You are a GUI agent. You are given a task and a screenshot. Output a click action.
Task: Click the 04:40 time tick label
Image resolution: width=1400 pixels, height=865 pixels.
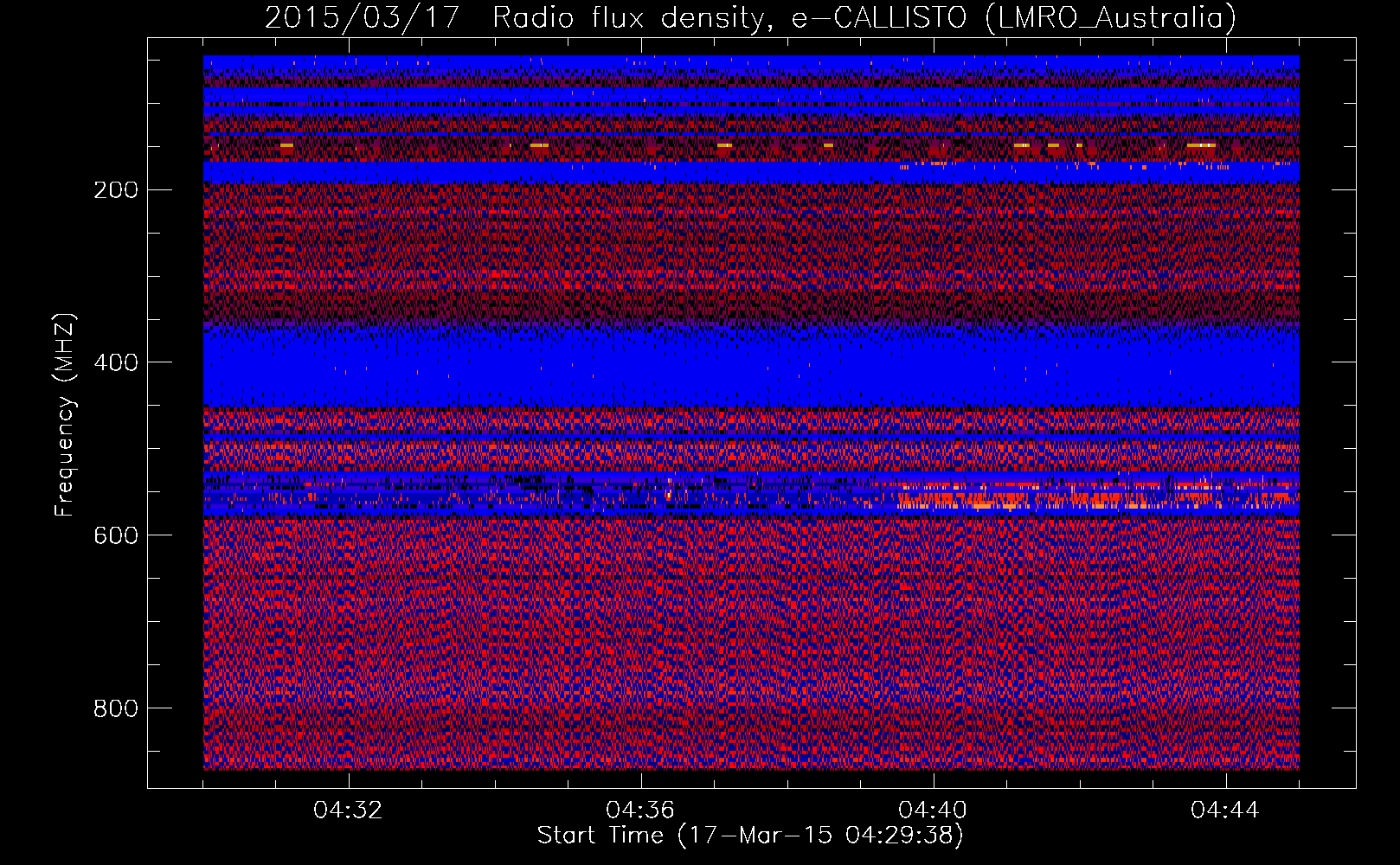pyautogui.click(x=933, y=811)
